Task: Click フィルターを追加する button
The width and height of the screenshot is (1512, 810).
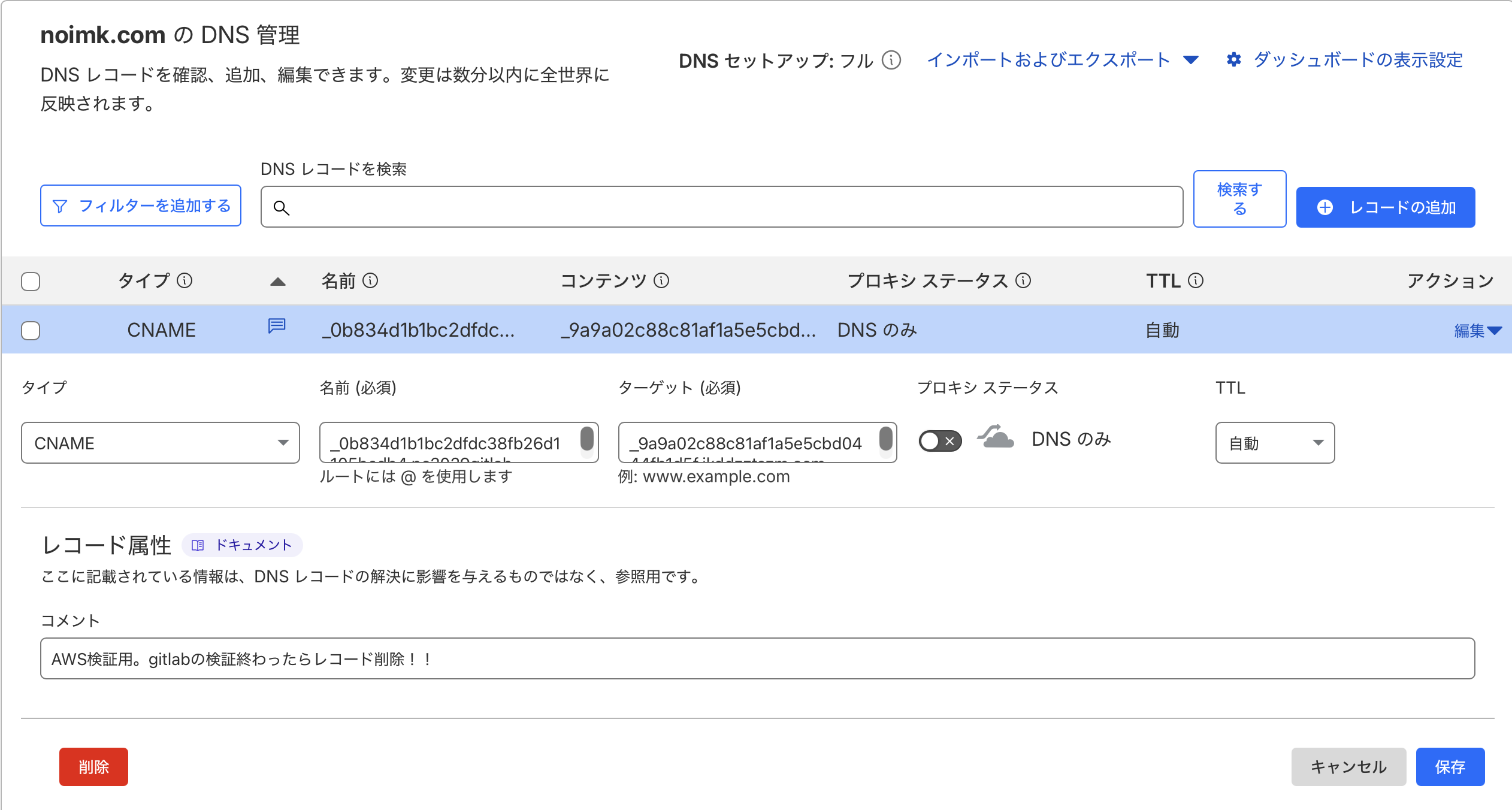Action: [141, 205]
